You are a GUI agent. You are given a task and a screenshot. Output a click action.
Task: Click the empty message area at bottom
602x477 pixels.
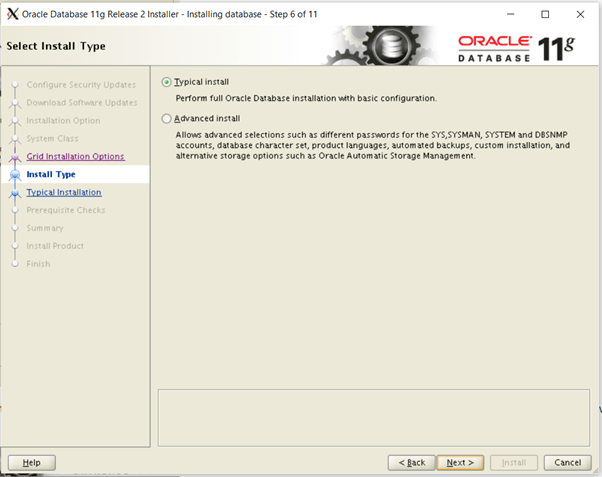374,416
